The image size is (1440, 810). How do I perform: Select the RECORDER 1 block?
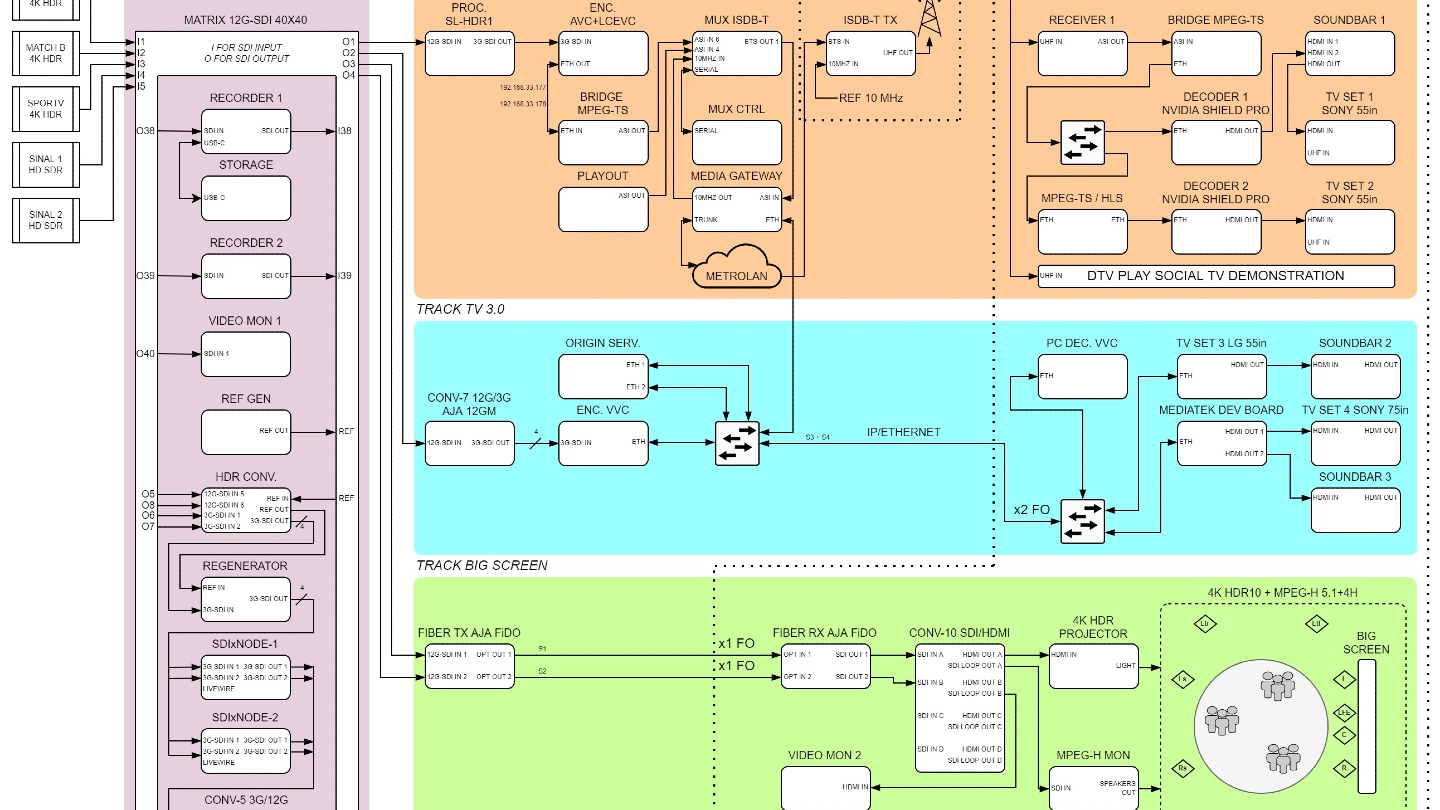tap(246, 135)
